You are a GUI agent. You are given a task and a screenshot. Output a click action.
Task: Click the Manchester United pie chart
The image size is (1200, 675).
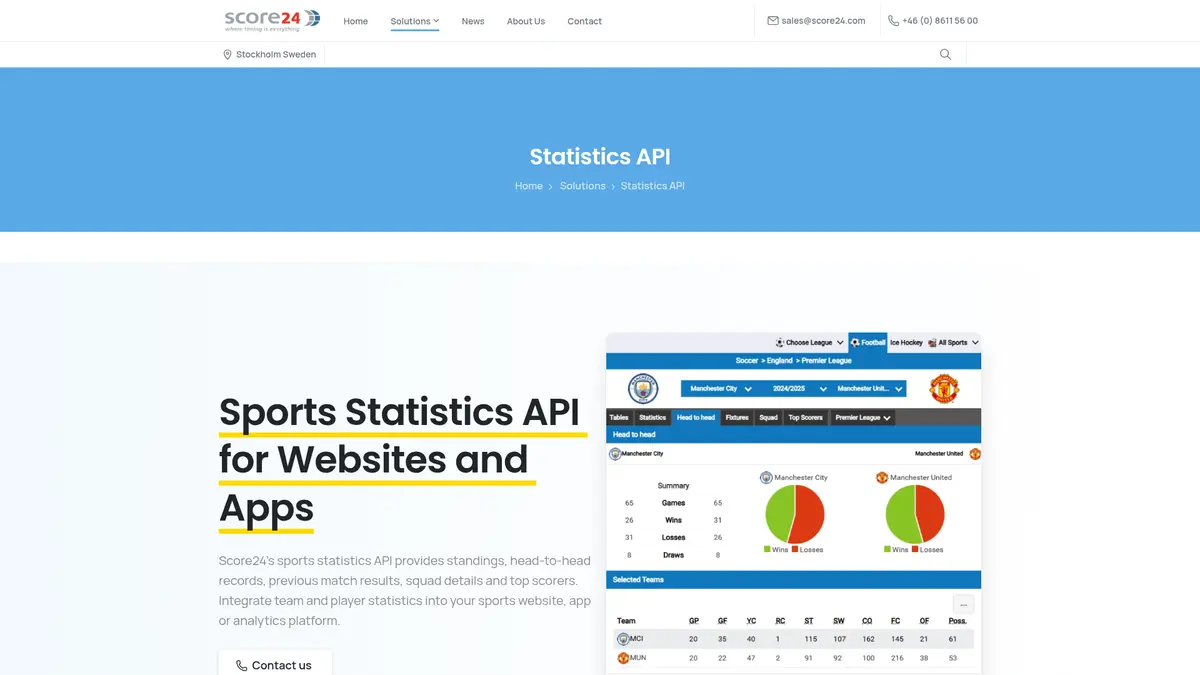pos(915,514)
